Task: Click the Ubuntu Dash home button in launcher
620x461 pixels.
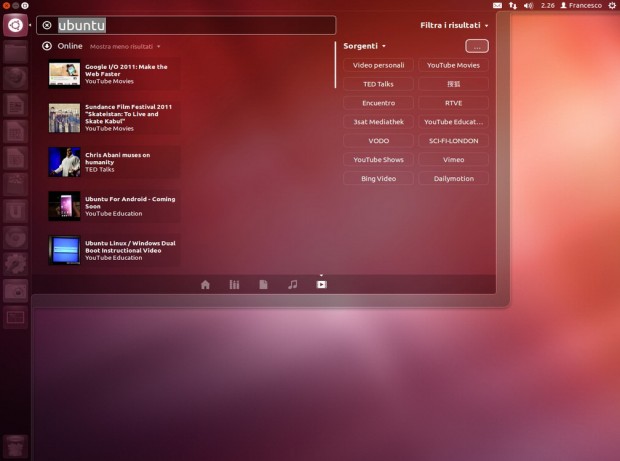Action: click(15, 25)
